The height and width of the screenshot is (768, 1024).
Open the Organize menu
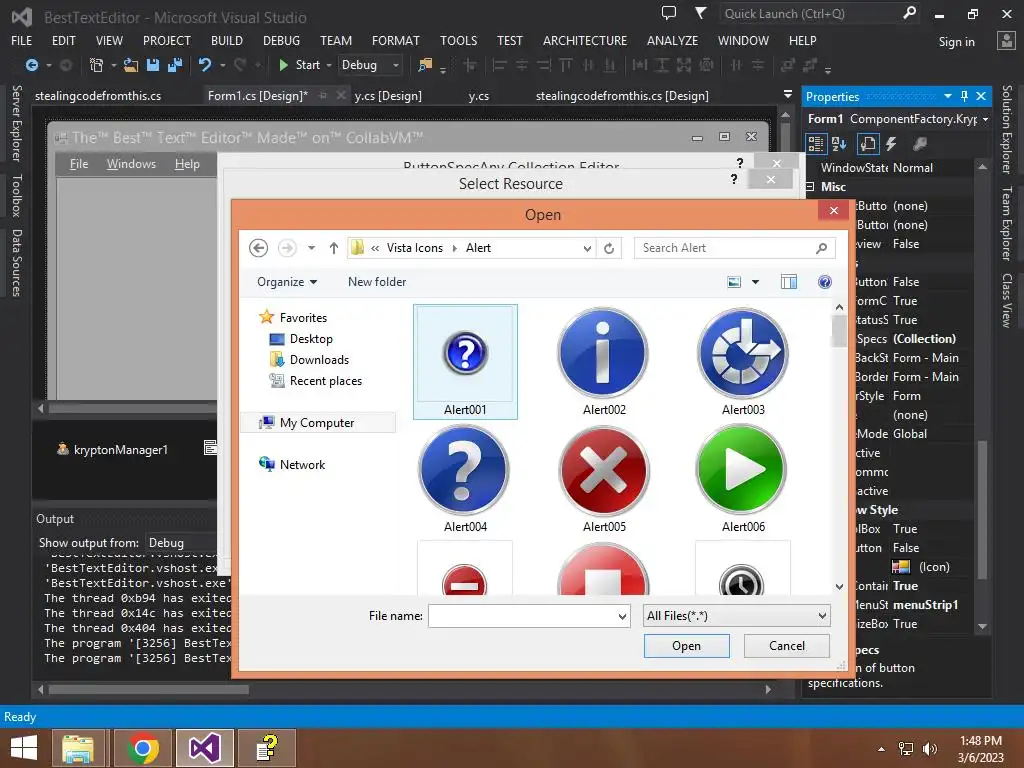point(287,282)
